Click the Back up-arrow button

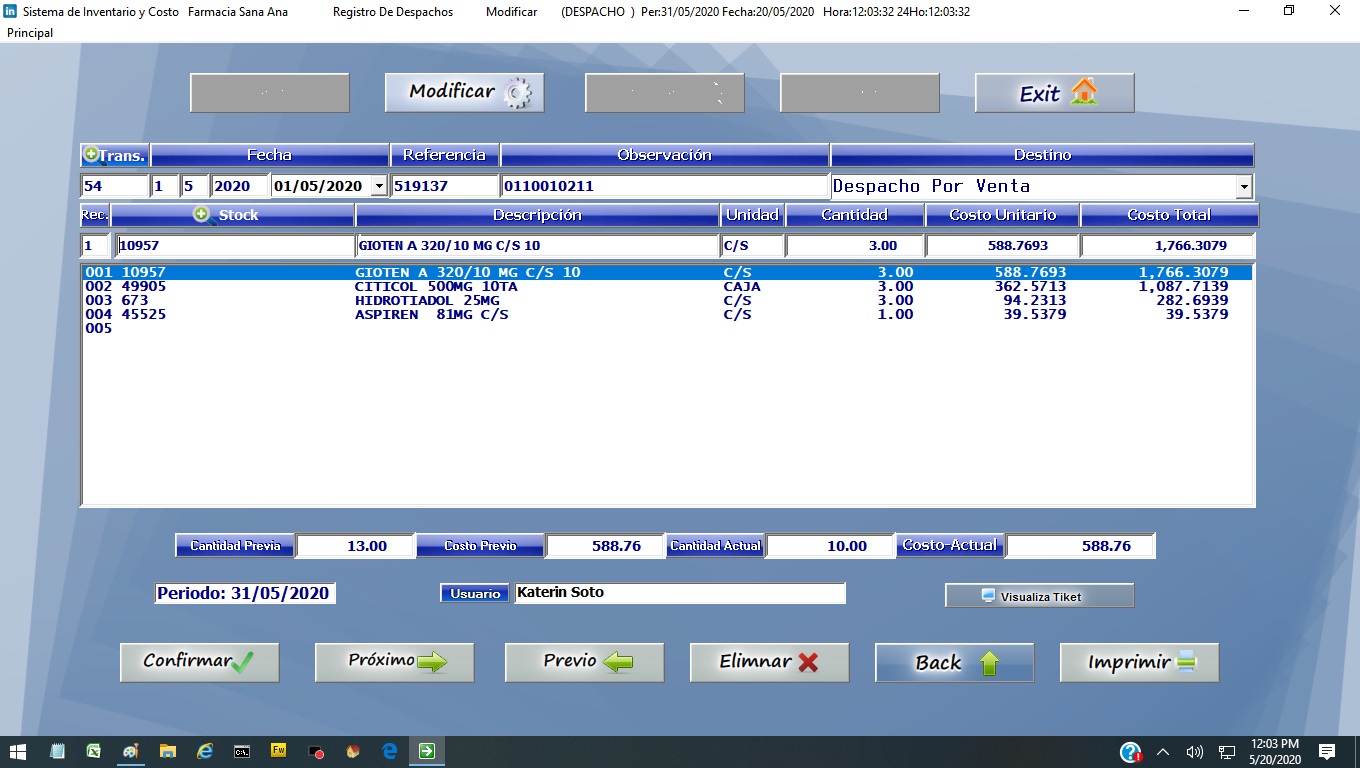(x=954, y=663)
